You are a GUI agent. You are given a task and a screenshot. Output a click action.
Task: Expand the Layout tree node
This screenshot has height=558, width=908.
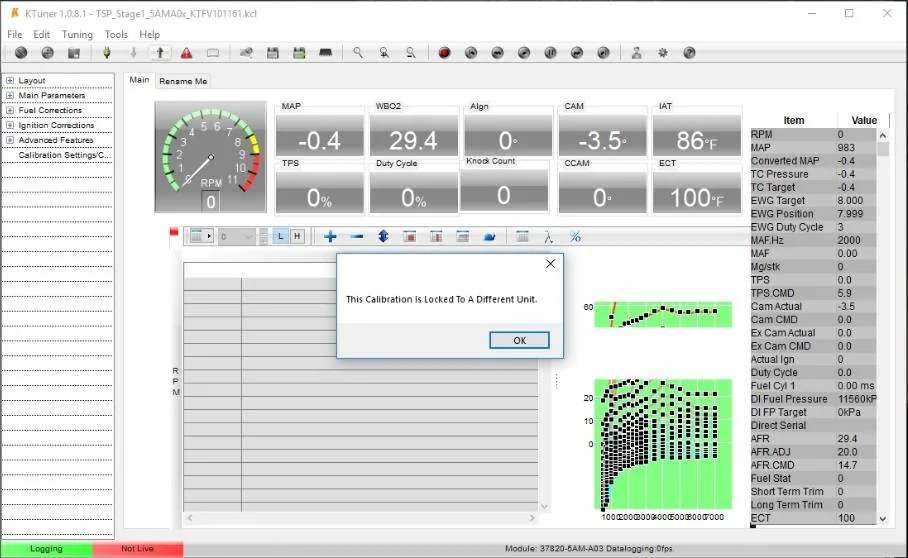tap(10, 80)
